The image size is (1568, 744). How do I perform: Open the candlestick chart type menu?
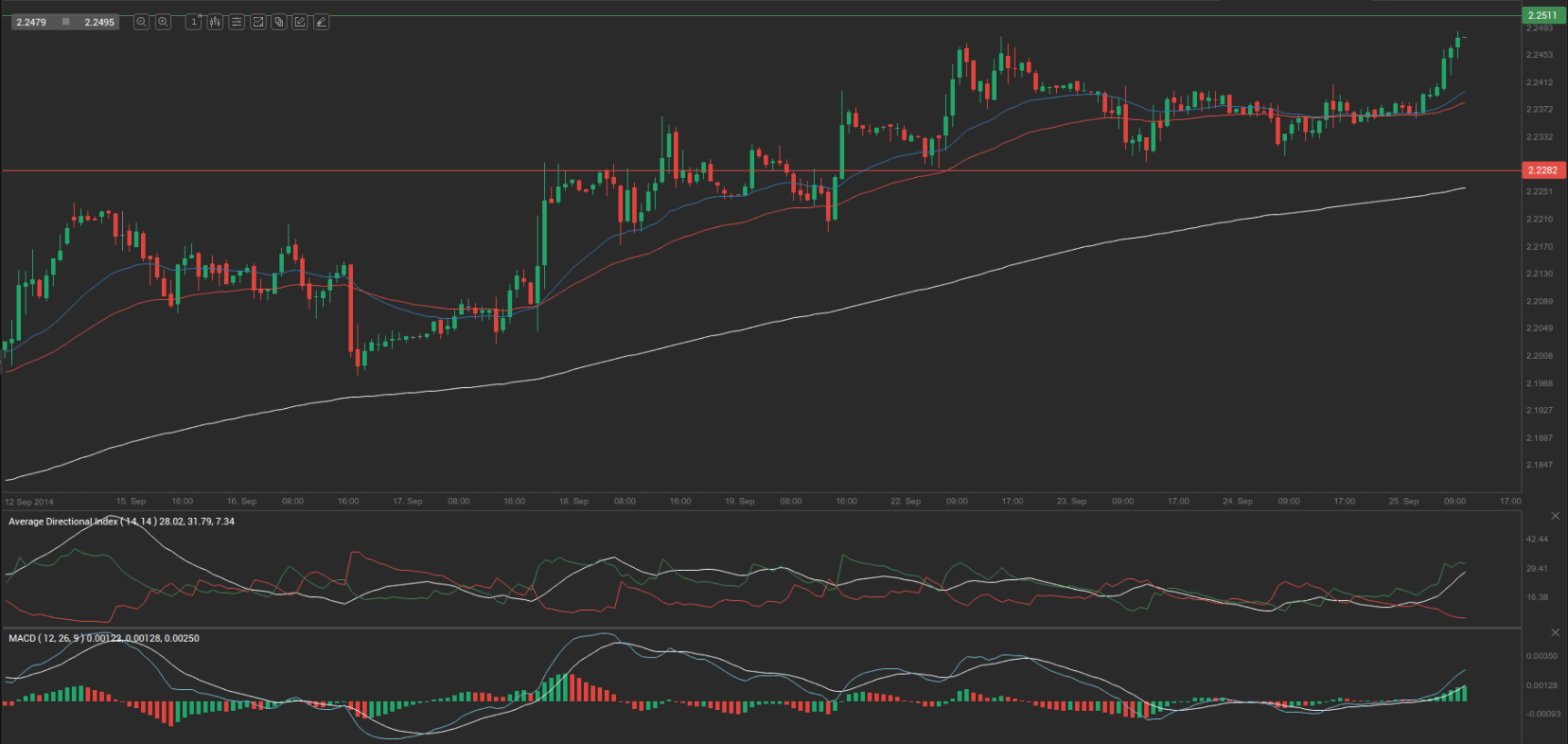(215, 22)
